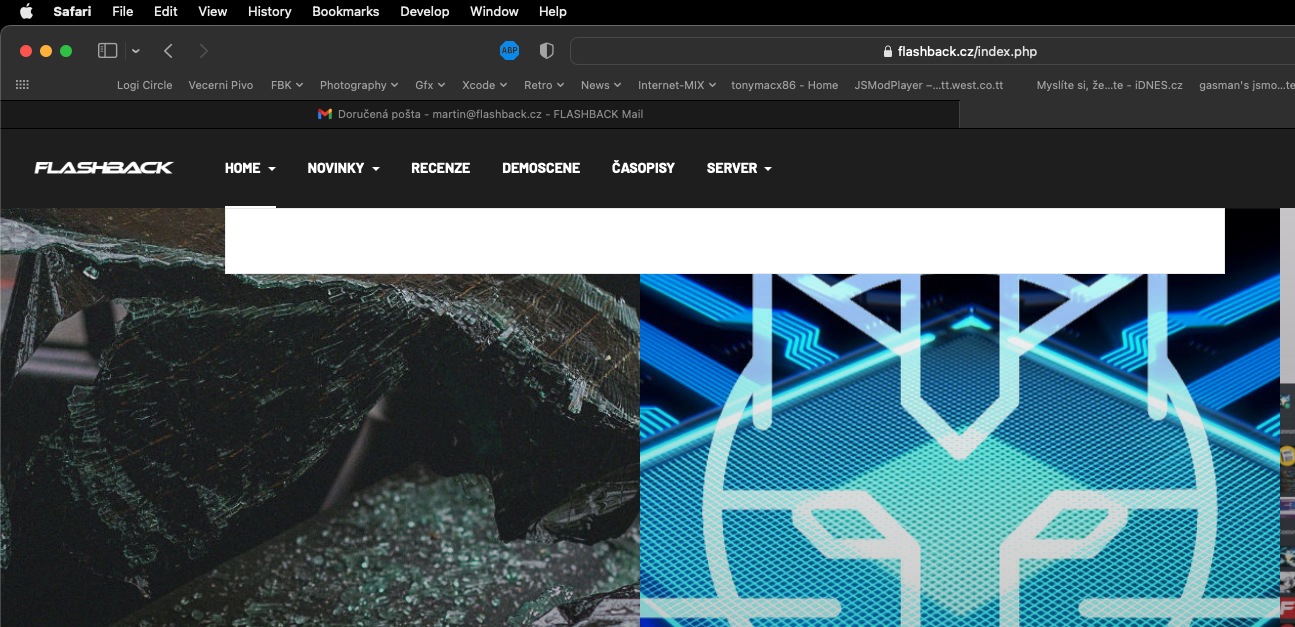Open the Develop menu

(x=425, y=12)
